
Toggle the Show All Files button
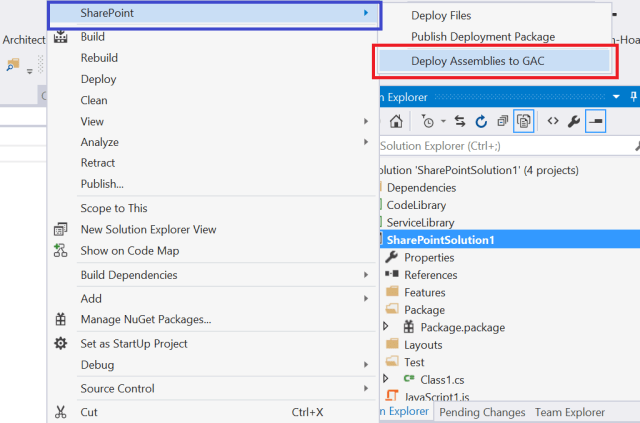(x=524, y=122)
